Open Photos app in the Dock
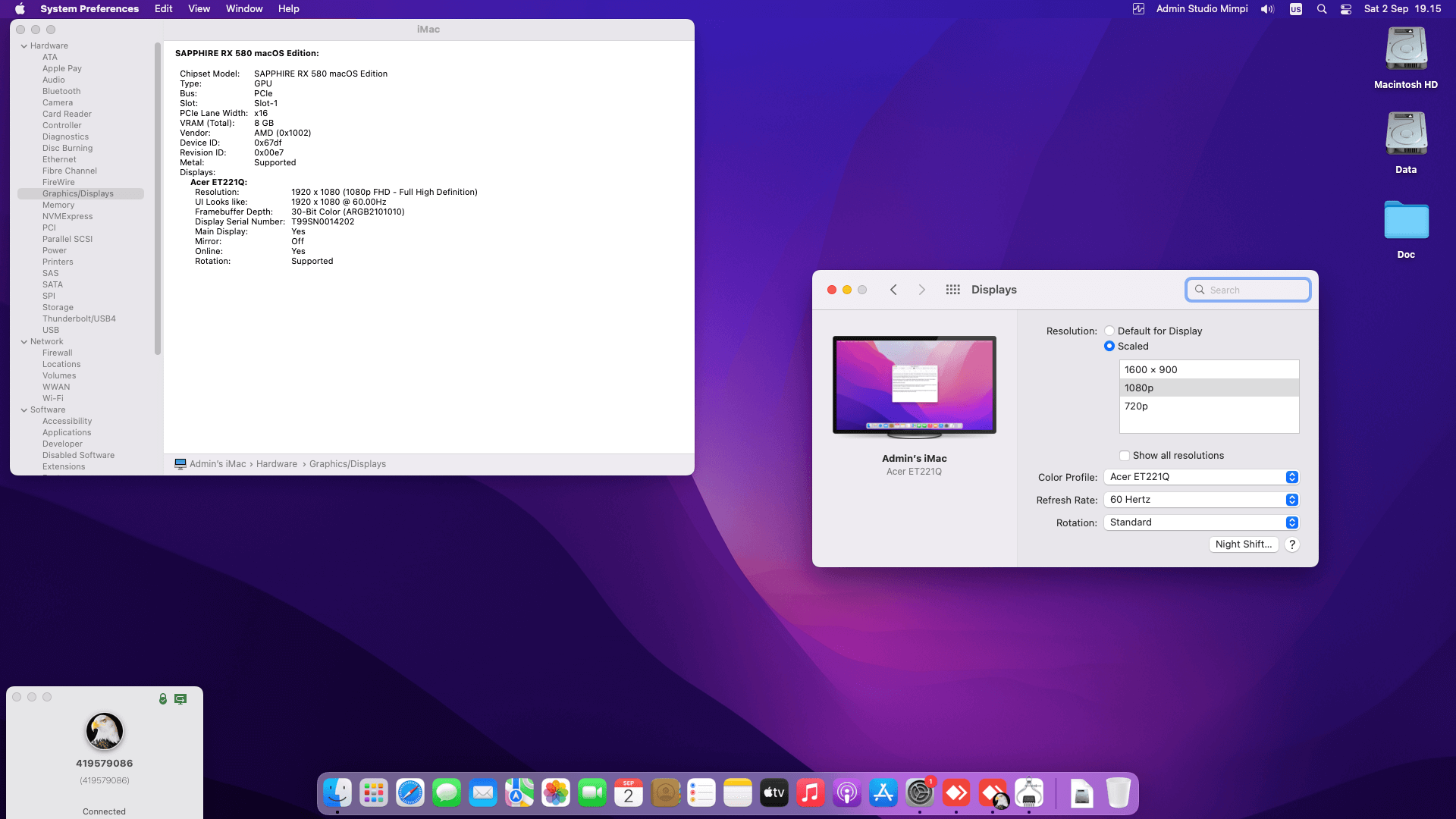The image size is (1456, 819). click(556, 793)
